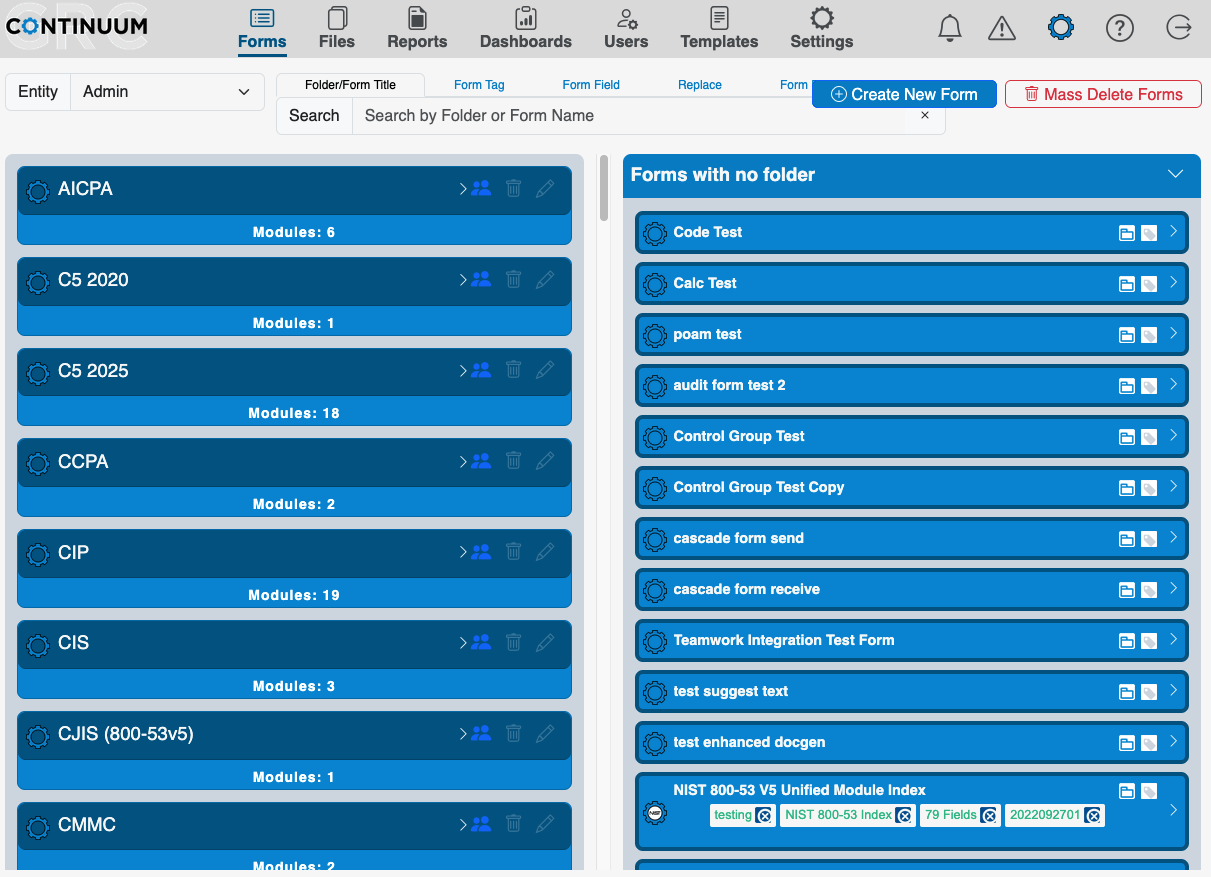Click the pencil edit icon on CCPA folder
1211x877 pixels.
click(x=545, y=461)
